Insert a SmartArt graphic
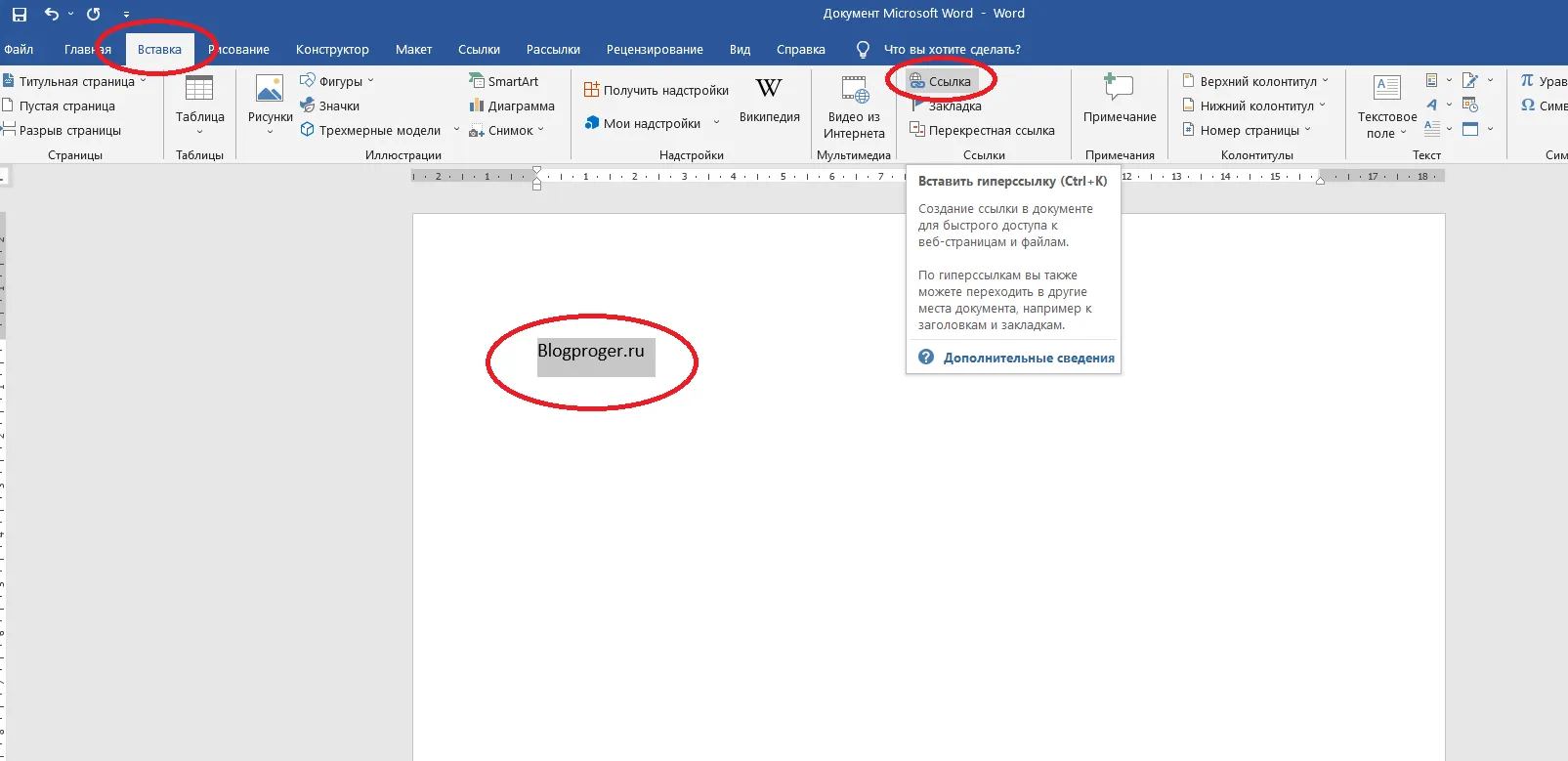The height and width of the screenshot is (761, 1568). click(503, 81)
